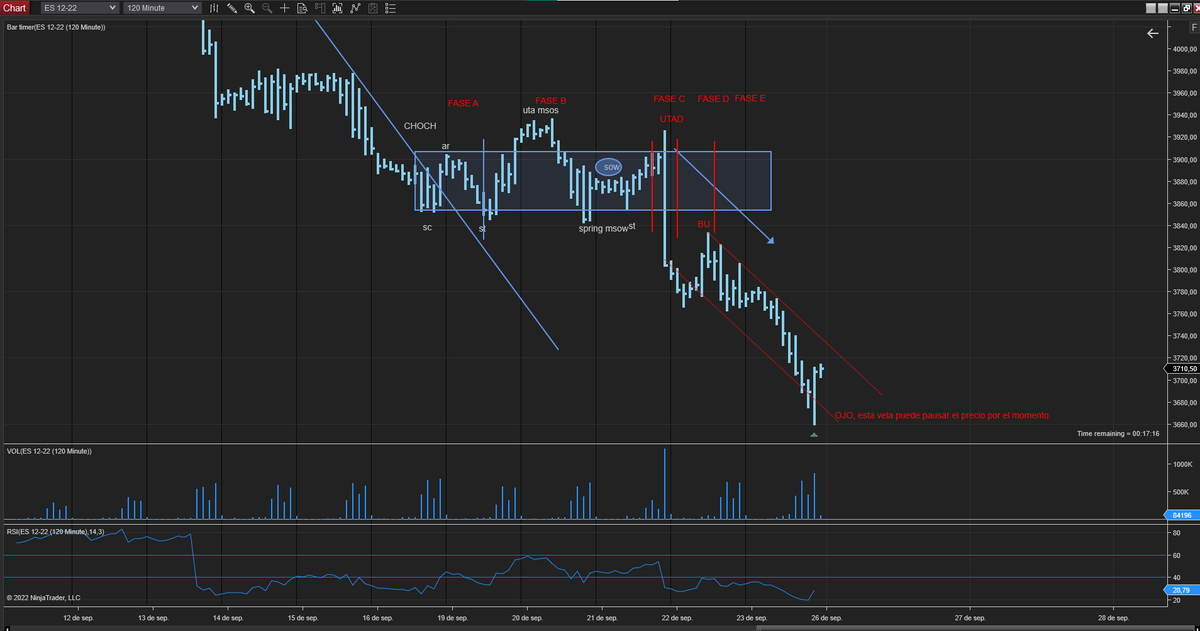
Task: Click the F fixed scale button on price axis
Action: click(1194, 27)
